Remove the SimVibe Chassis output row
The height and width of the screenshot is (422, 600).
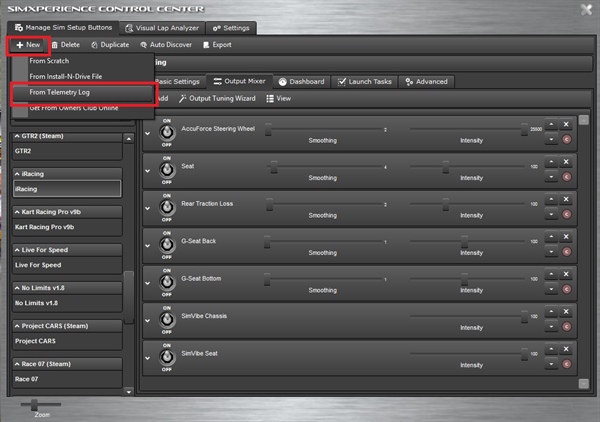[566, 312]
